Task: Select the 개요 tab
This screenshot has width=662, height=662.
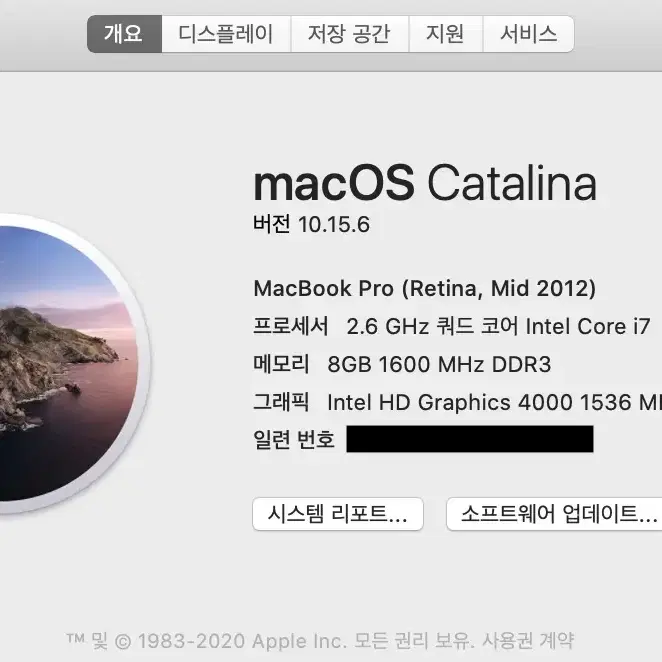Action: (x=125, y=34)
